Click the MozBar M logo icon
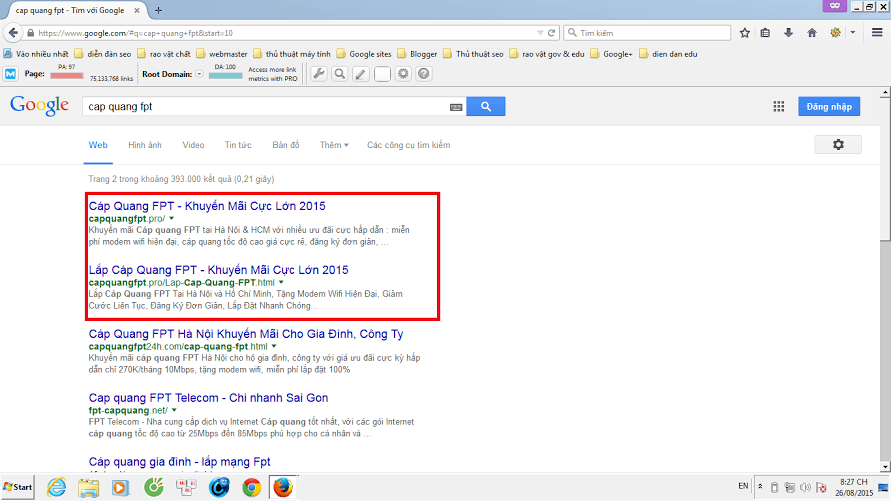This screenshot has width=891, height=501. 10,74
